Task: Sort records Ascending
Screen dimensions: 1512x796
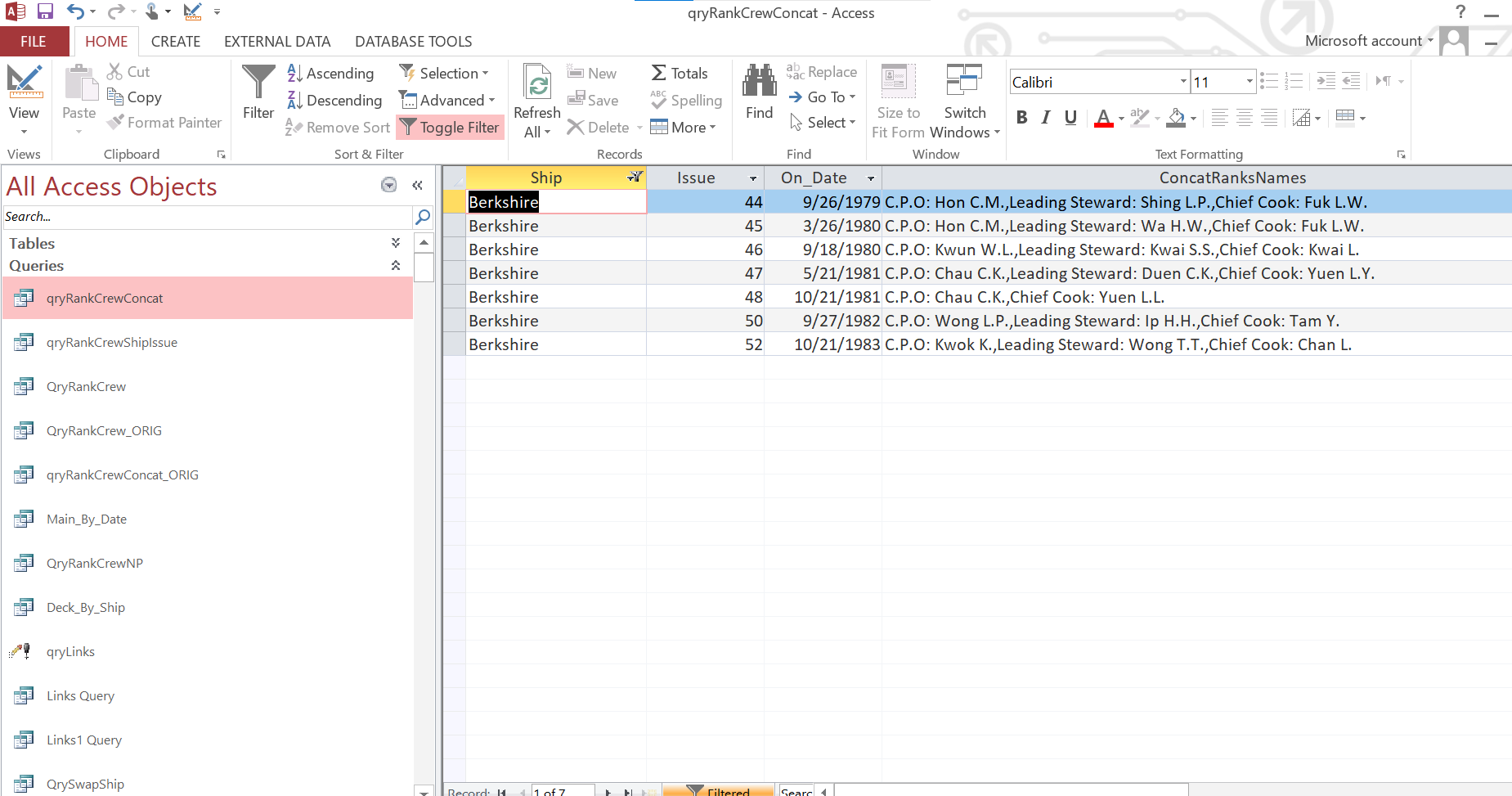Action: pyautogui.click(x=331, y=73)
